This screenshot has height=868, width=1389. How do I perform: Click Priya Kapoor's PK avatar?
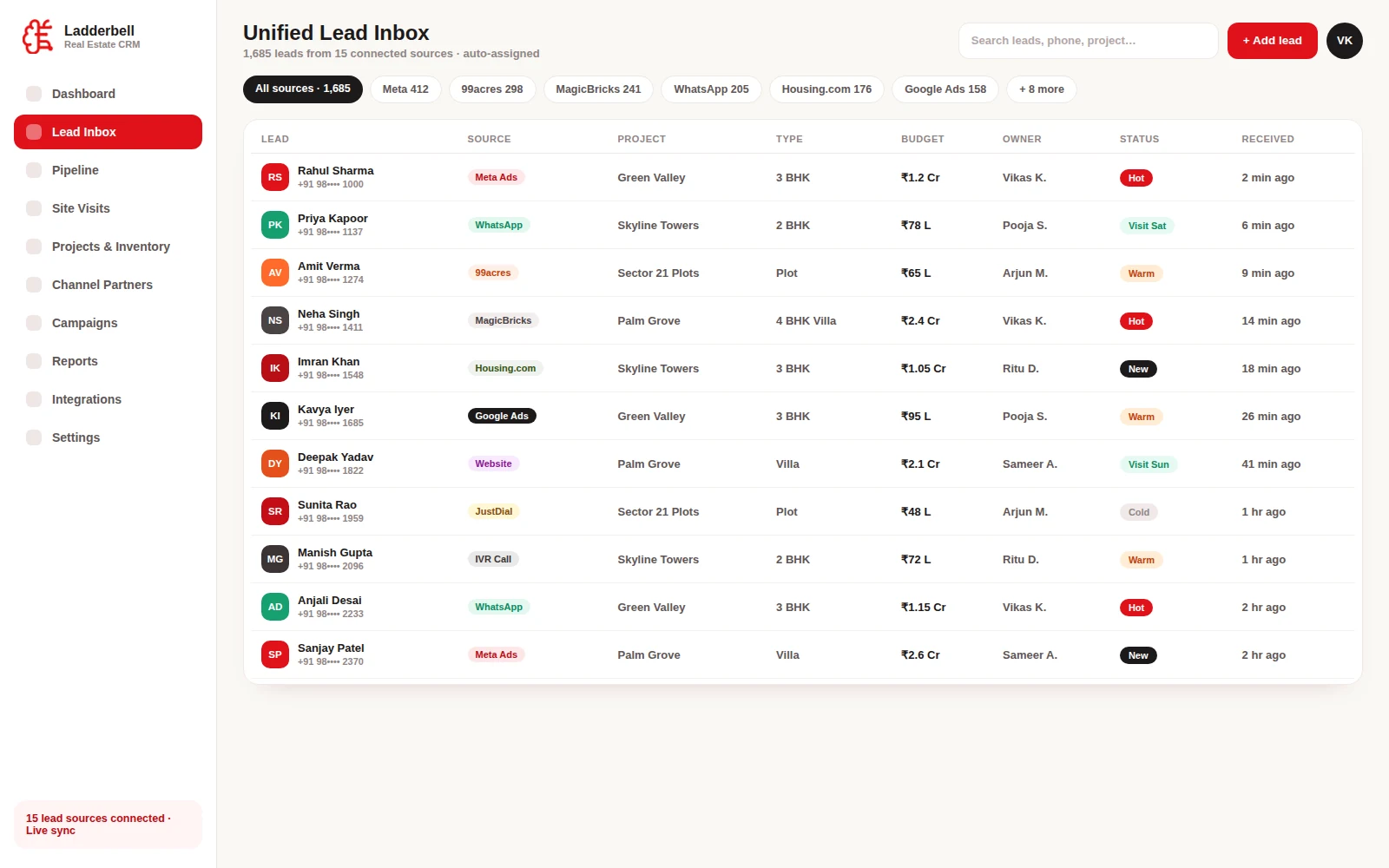(275, 225)
